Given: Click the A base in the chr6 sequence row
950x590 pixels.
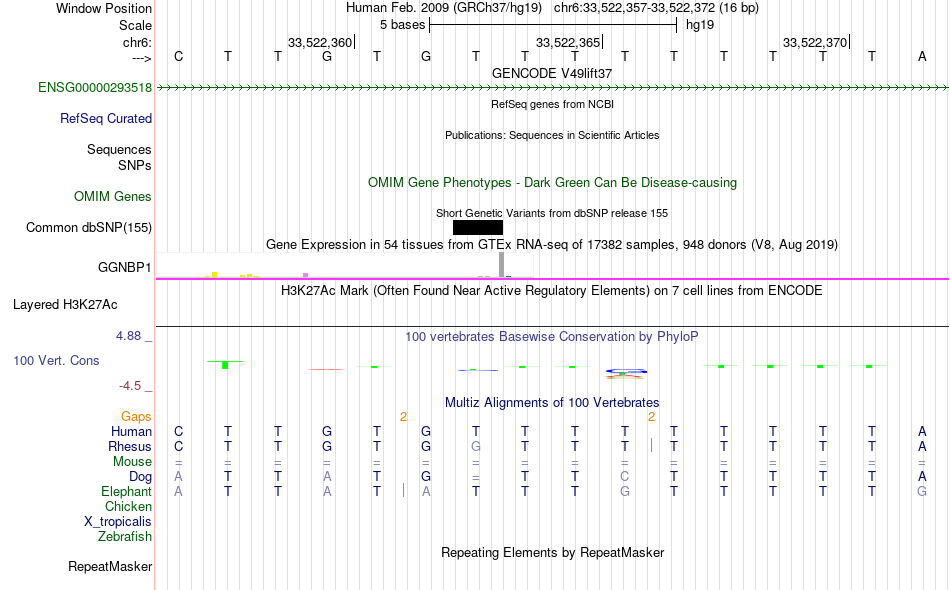Looking at the screenshot, I should [x=922, y=56].
